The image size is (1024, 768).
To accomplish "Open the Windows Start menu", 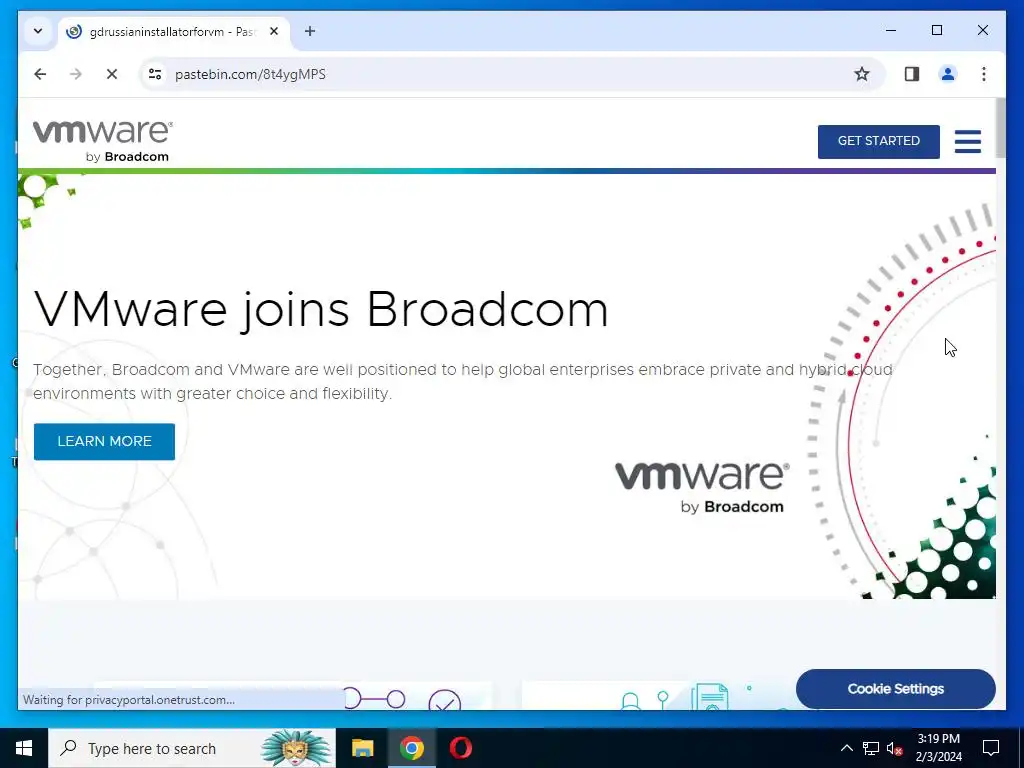I will [24, 748].
